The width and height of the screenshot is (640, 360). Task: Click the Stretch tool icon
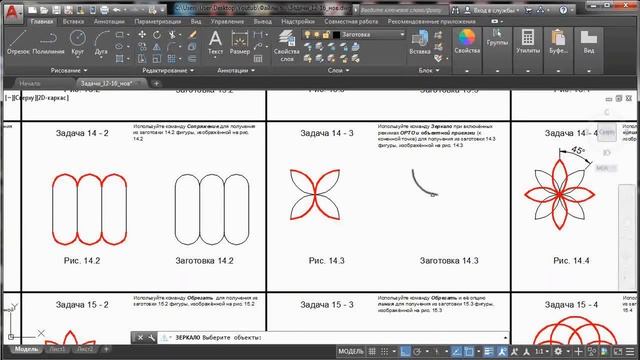(x=142, y=59)
